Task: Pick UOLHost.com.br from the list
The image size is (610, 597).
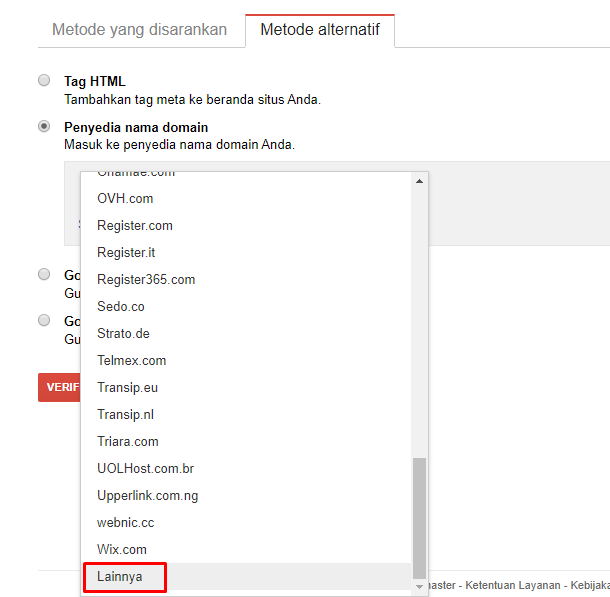Action: 145,468
